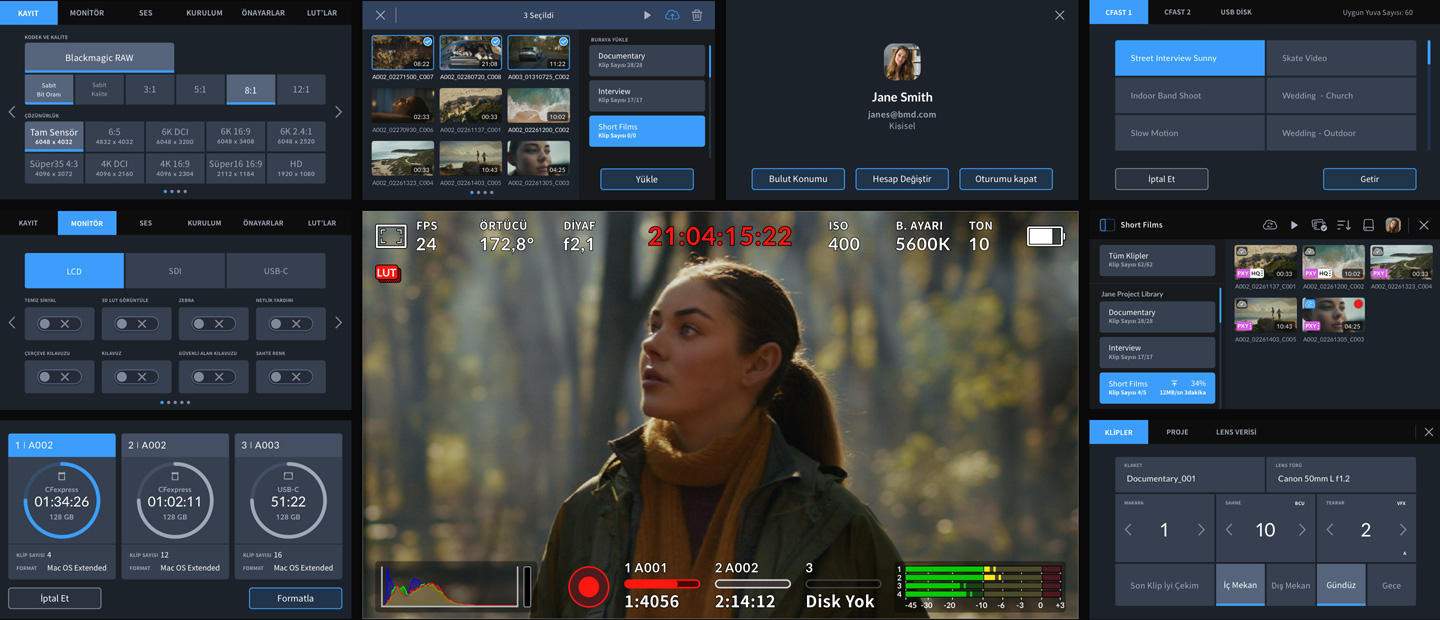Open LUT'LAR tab in MONİTÖR panel
Viewport: 1440px width, 620px height.
click(322, 223)
